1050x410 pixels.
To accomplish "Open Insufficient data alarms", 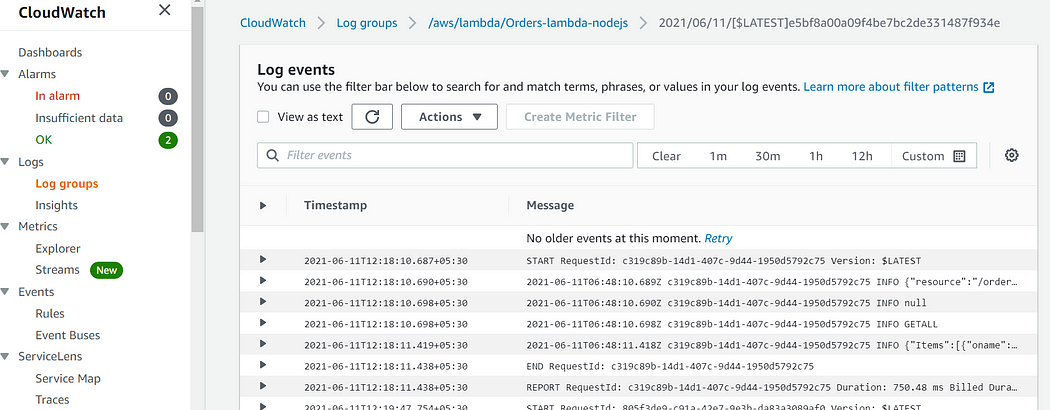I will click(x=79, y=118).
